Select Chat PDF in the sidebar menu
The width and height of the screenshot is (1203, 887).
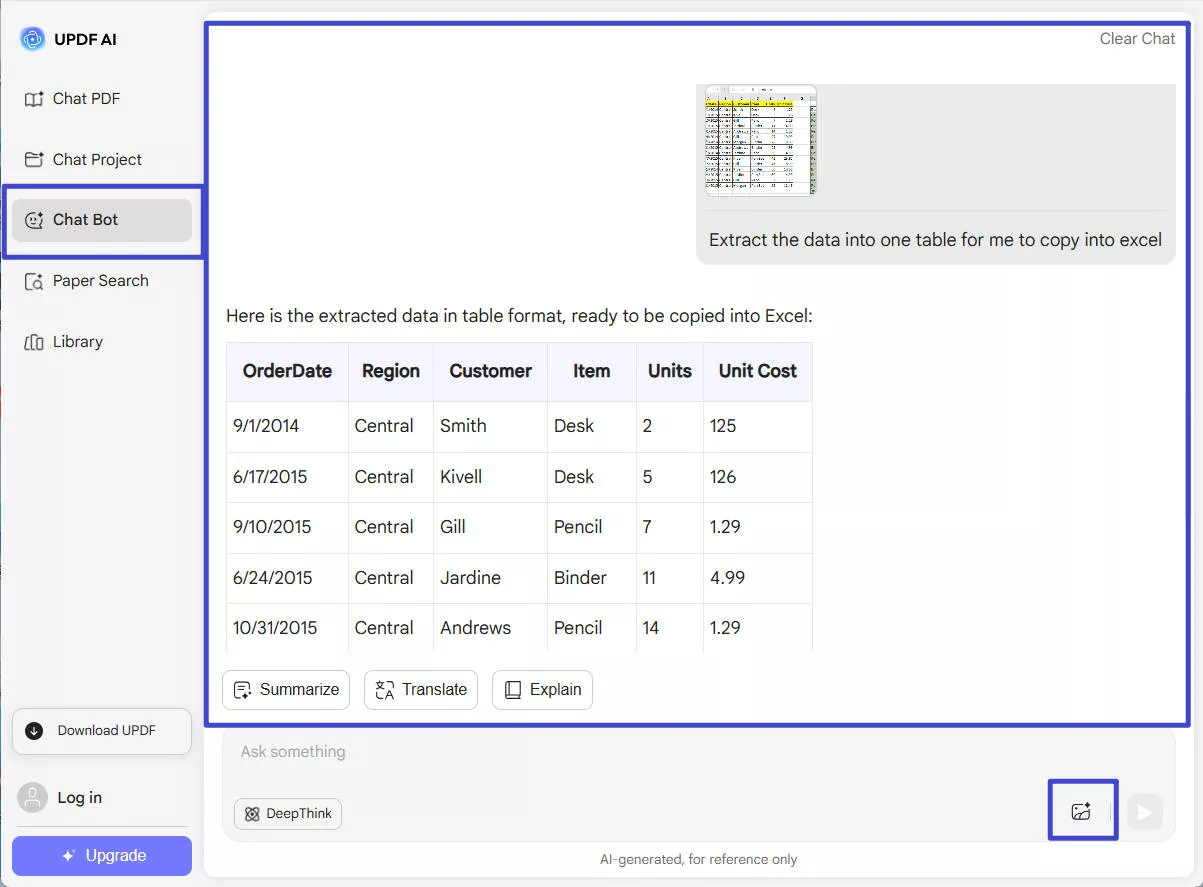(86, 98)
